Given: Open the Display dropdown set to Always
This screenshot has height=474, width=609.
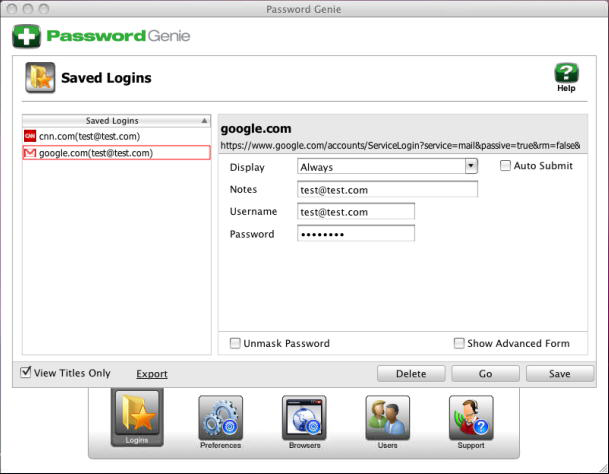Looking at the screenshot, I should point(388,167).
